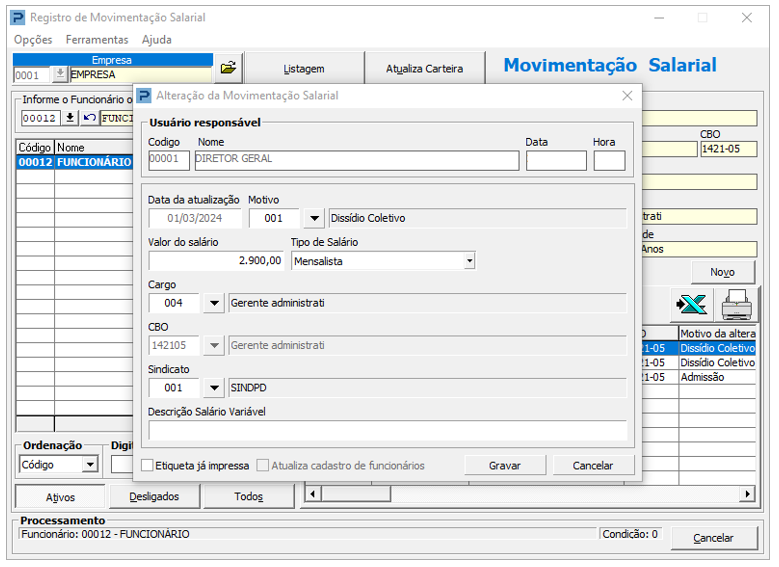Click the Valor do salário field
The height and width of the screenshot is (567, 779).
tap(216, 261)
